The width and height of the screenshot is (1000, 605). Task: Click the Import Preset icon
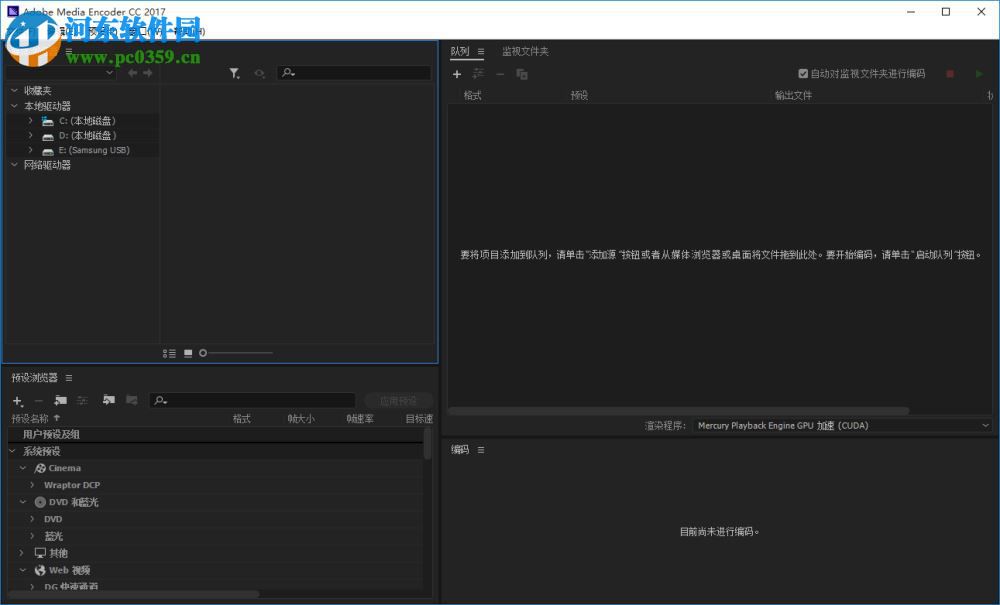click(x=108, y=400)
